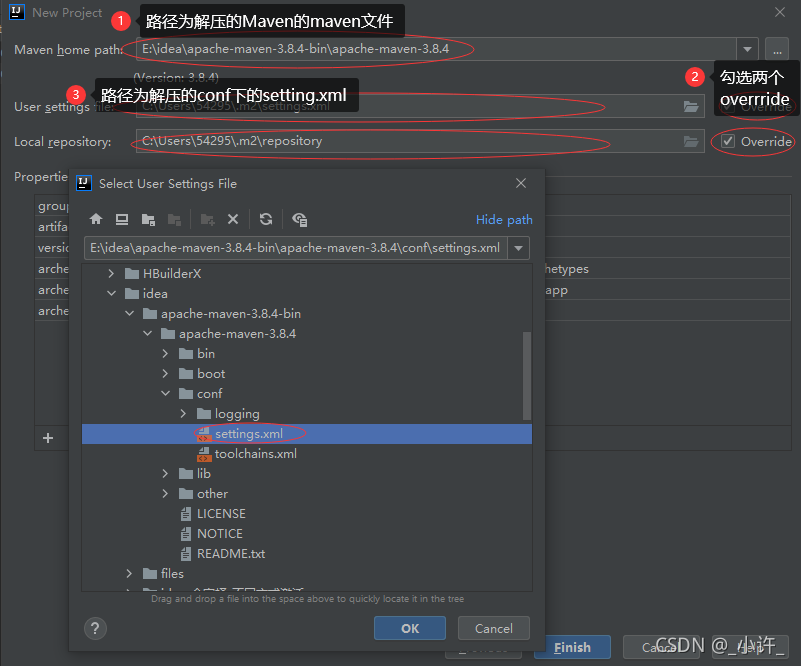The height and width of the screenshot is (666, 801).
Task: Expand the other folder
Action: [x=166, y=494]
